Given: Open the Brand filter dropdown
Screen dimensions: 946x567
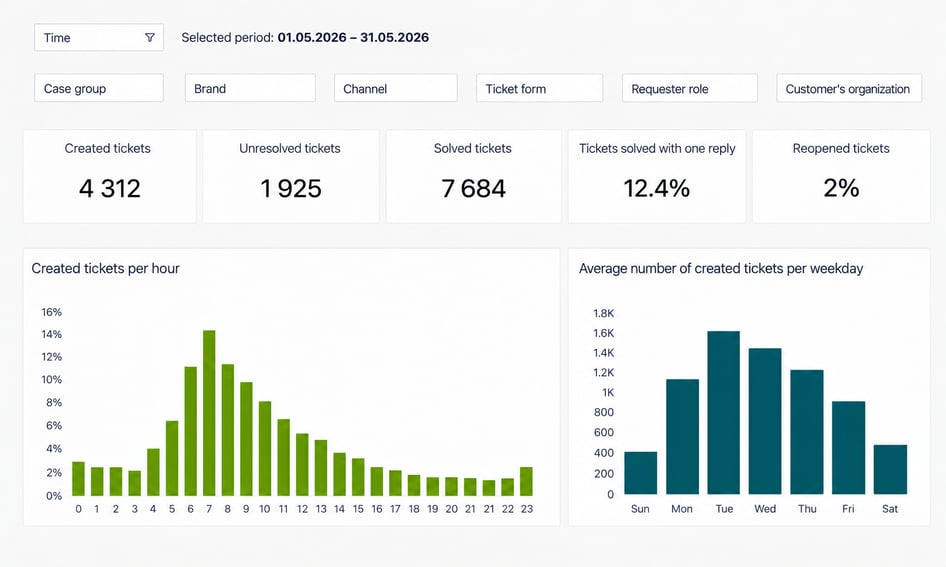Looking at the screenshot, I should (250, 88).
